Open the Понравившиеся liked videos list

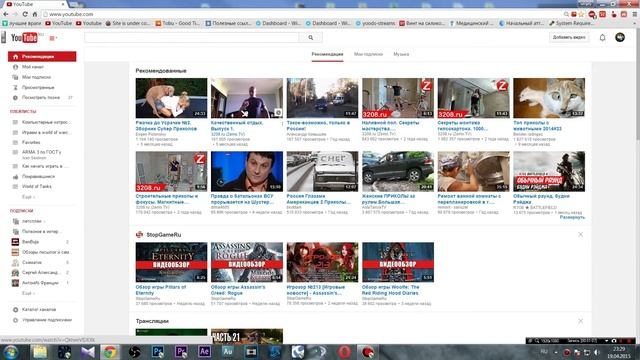coord(38,176)
